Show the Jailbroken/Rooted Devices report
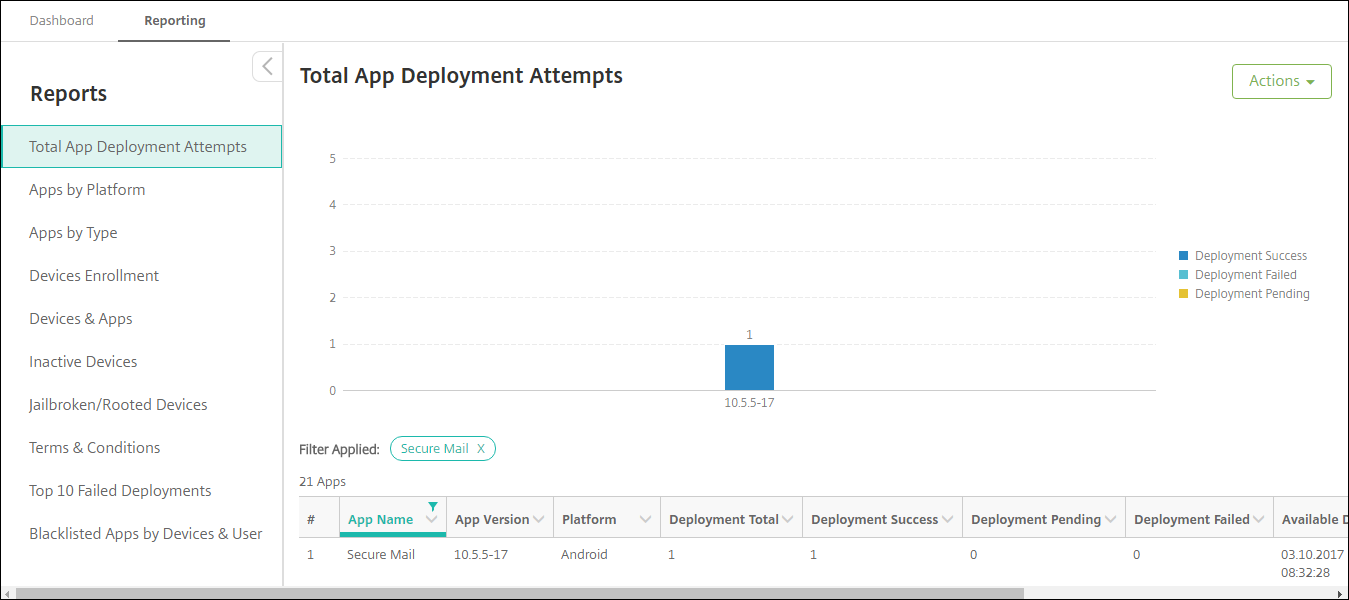Viewport: 1349px width, 600px height. pyautogui.click(x=118, y=405)
